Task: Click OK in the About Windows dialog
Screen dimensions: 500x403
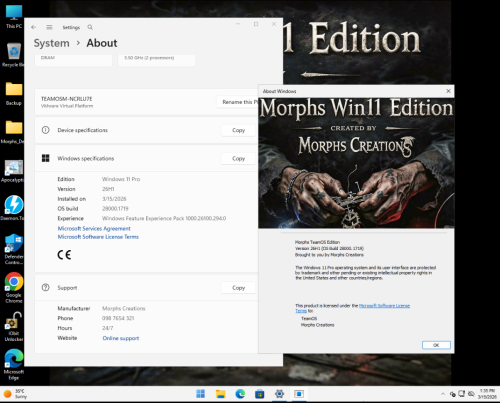Action: [x=436, y=345]
